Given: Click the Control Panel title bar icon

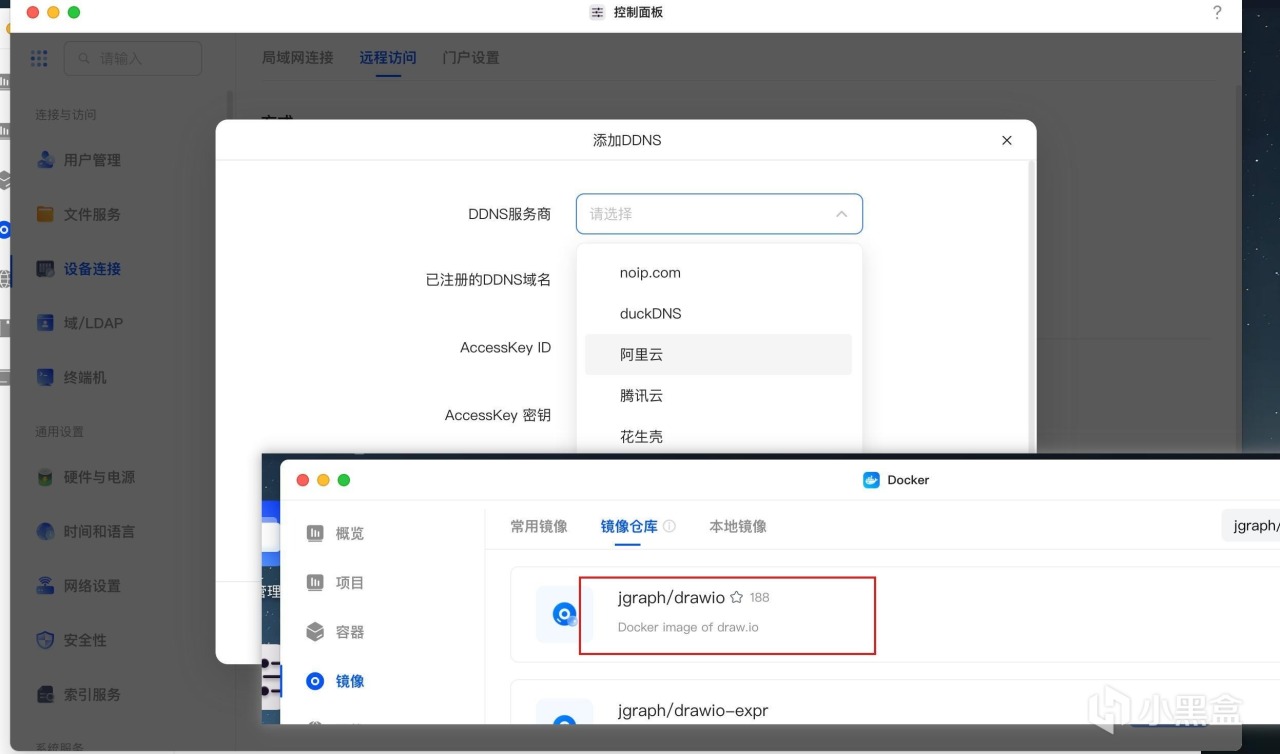Looking at the screenshot, I should [597, 13].
